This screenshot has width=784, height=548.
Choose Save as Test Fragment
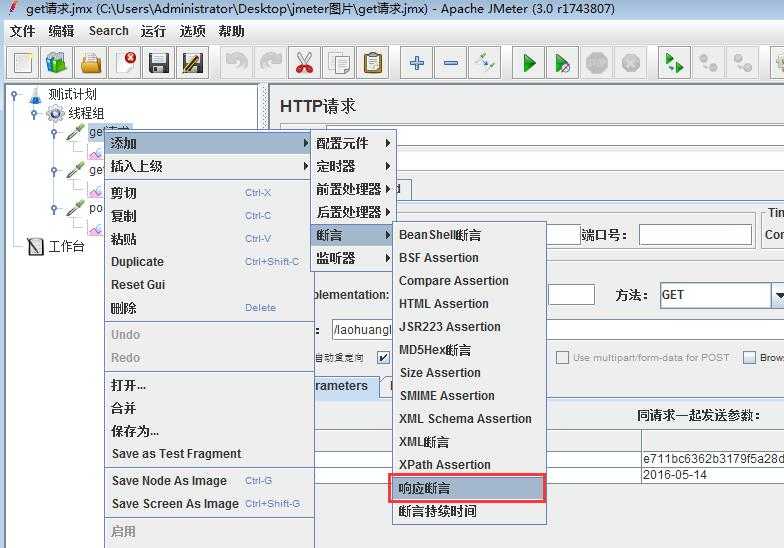click(208, 454)
